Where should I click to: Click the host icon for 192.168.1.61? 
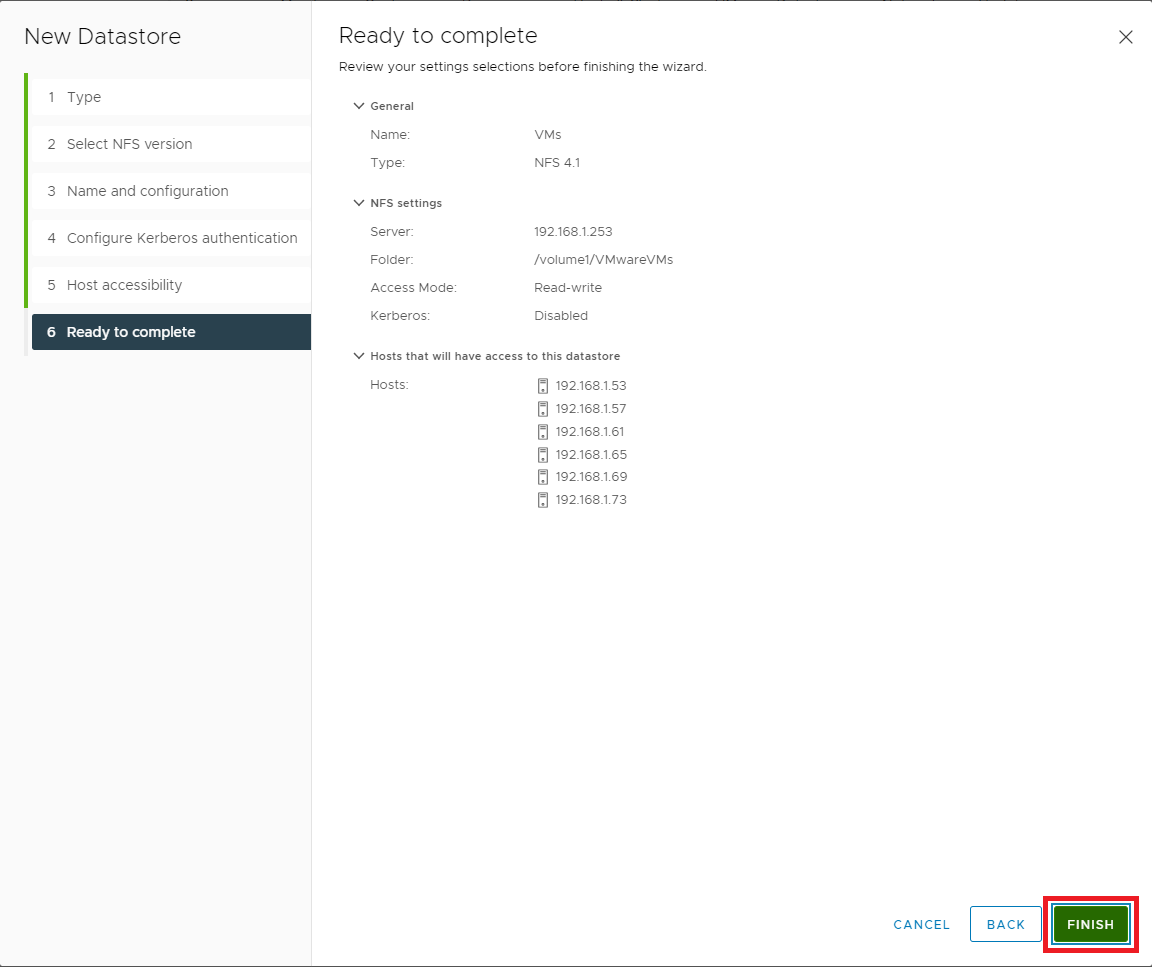pos(543,432)
